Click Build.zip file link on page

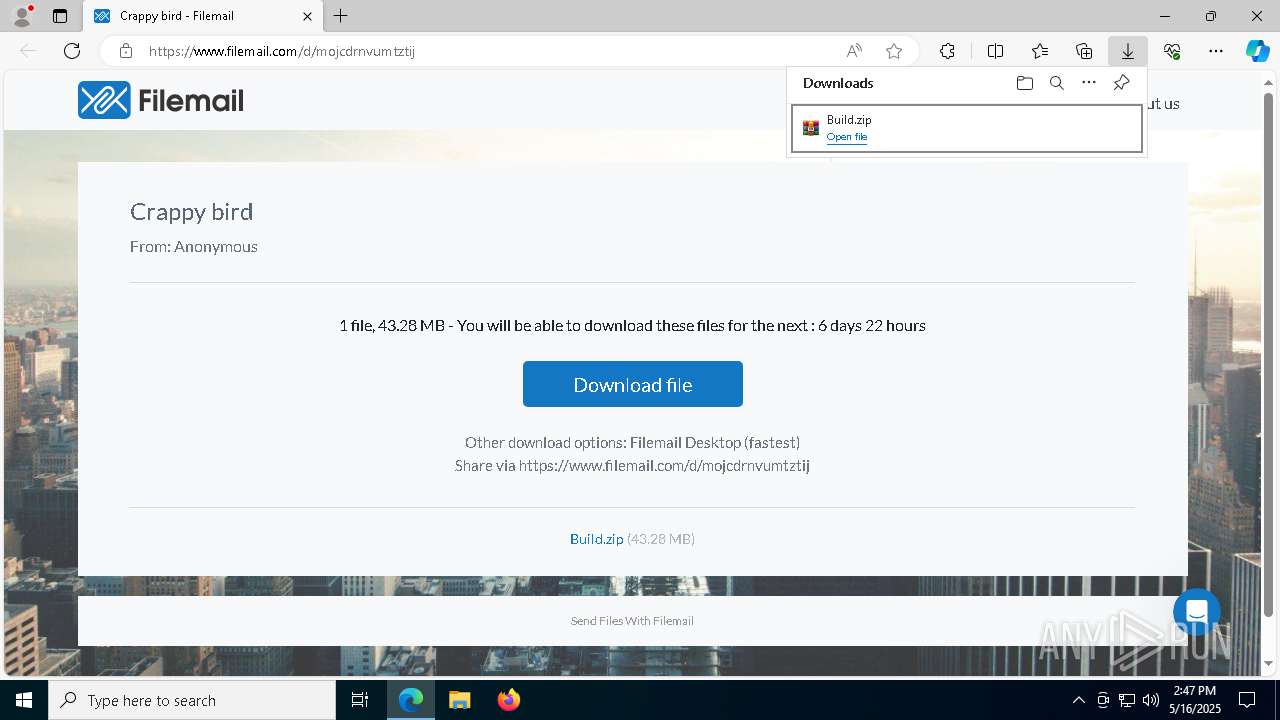(x=597, y=539)
